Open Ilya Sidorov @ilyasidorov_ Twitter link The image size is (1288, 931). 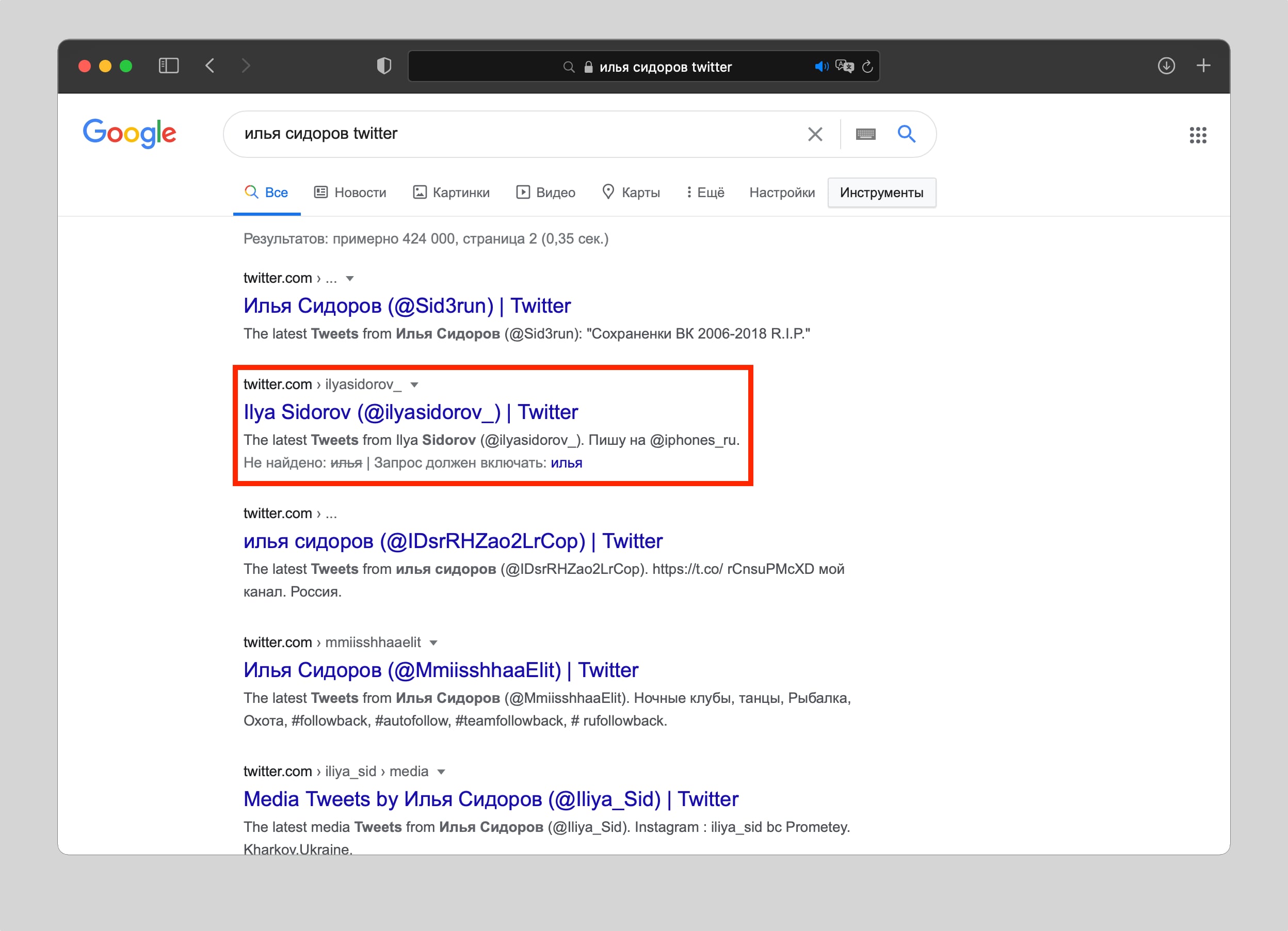click(411, 411)
